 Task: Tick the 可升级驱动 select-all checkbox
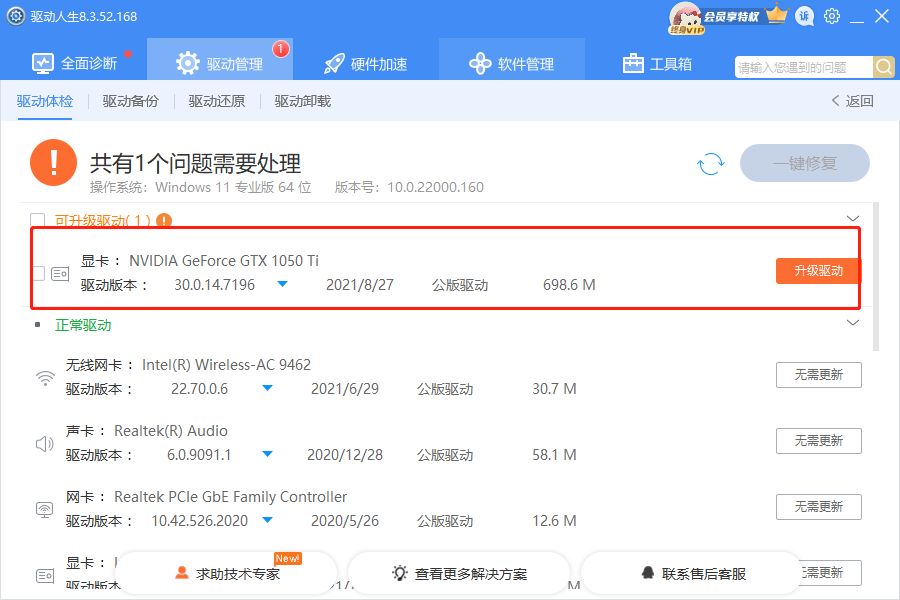click(37, 220)
